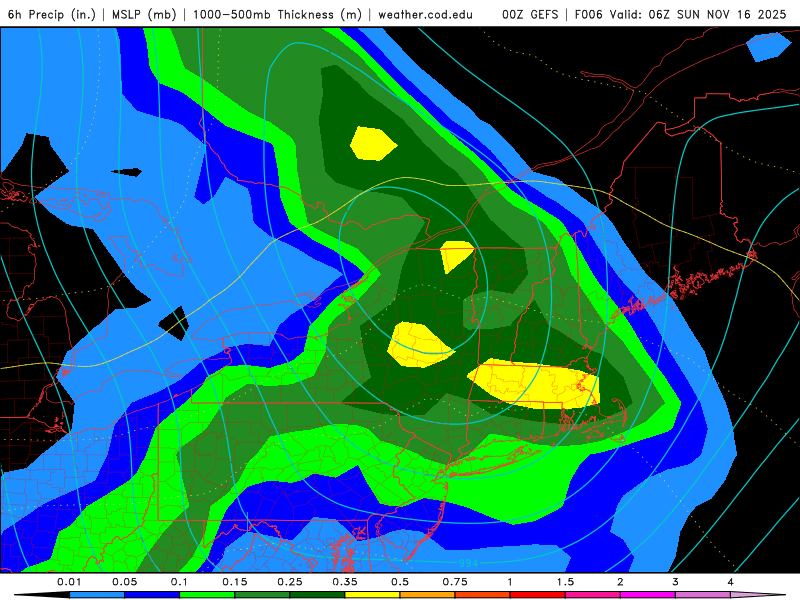Image resolution: width=800 pixels, height=600 pixels.
Task: Click the '994' isobar contour label
Action: click(x=468, y=563)
